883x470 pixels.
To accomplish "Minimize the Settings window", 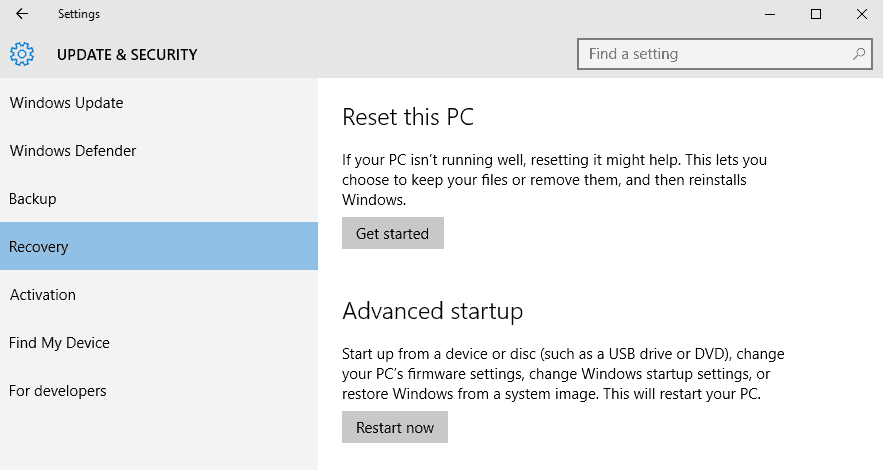I will click(x=770, y=14).
